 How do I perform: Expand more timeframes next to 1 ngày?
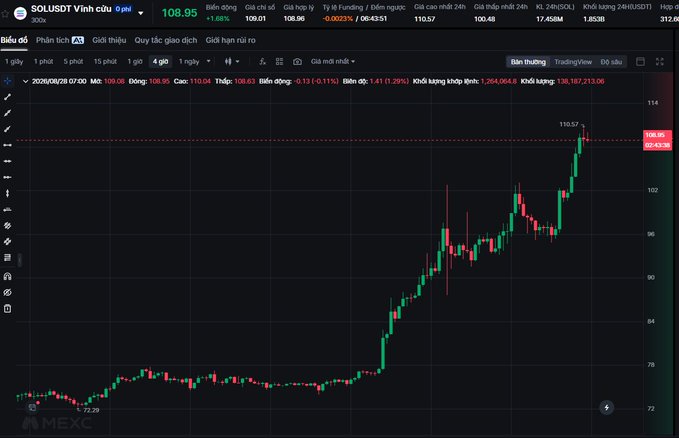pos(208,61)
